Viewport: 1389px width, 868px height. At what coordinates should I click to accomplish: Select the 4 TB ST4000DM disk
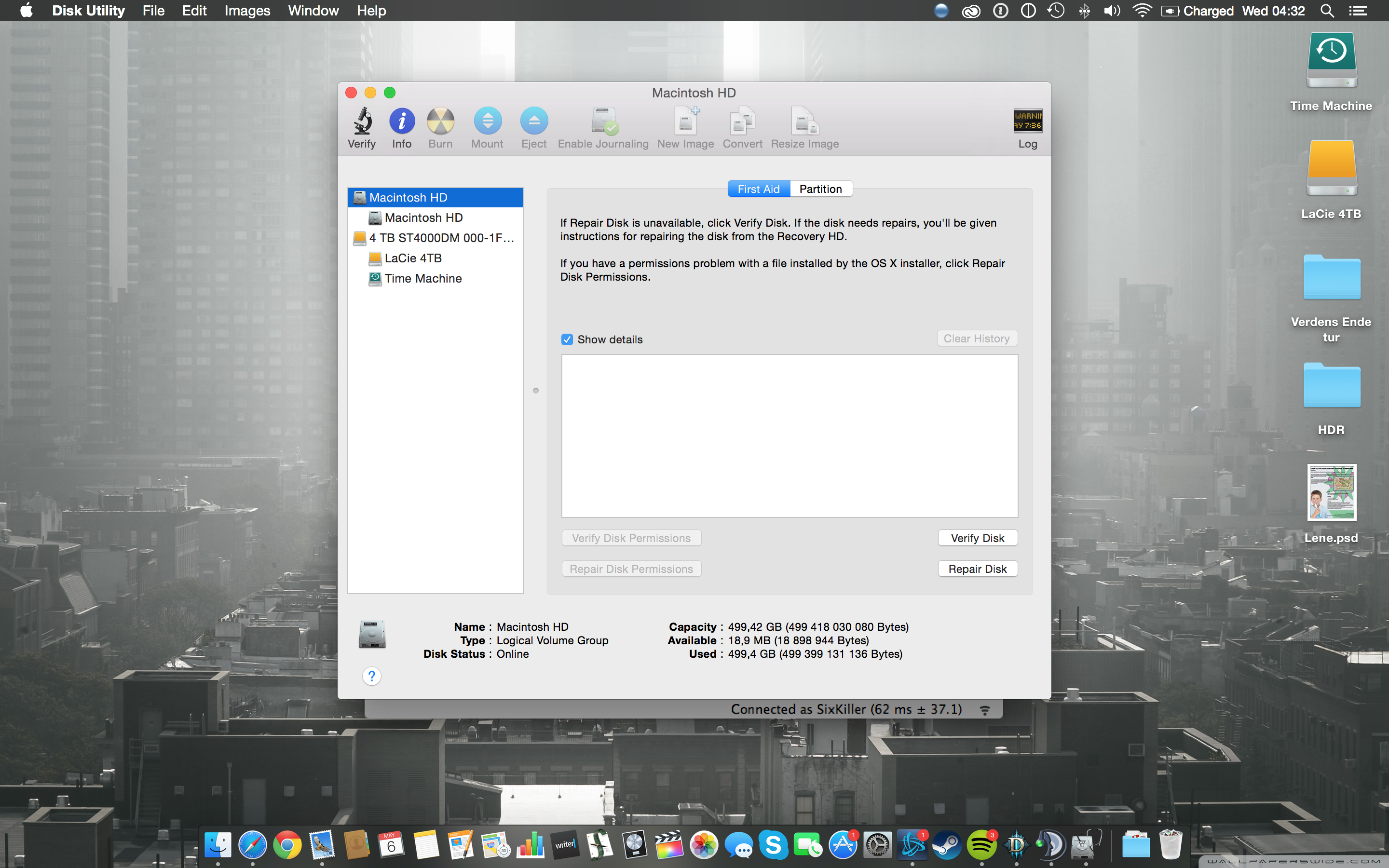[x=441, y=238]
